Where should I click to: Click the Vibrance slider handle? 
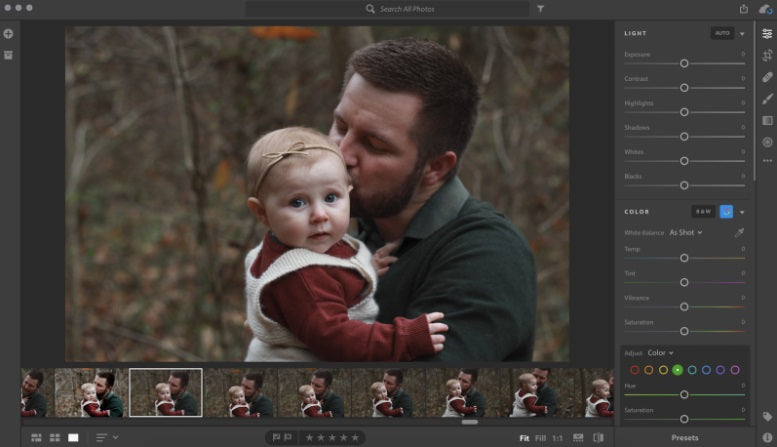click(684, 307)
